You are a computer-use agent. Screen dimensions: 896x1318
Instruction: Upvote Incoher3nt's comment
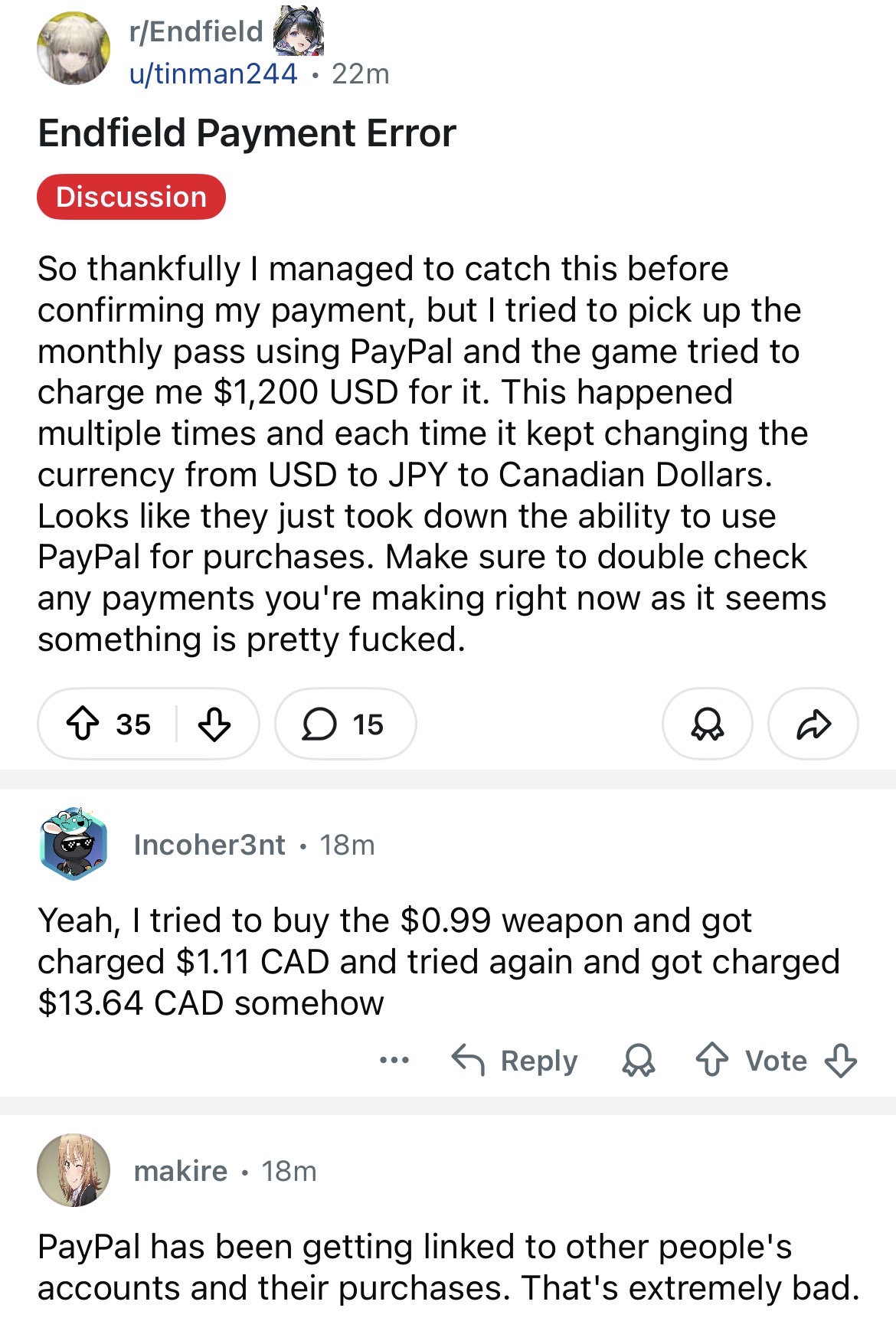pos(712,1061)
